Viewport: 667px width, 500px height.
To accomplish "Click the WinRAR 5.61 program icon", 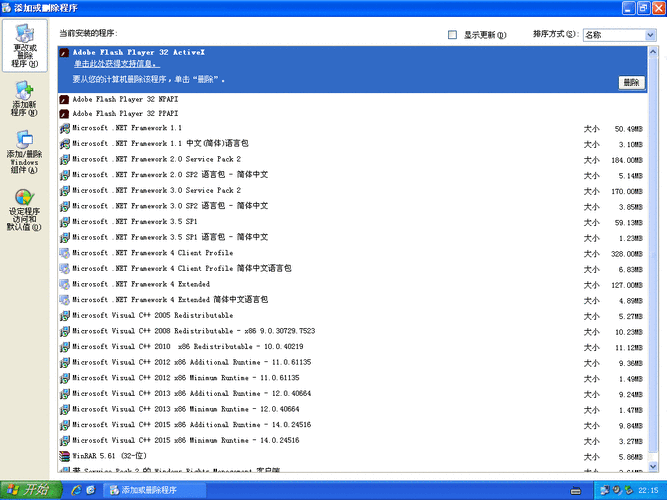I will [64, 455].
